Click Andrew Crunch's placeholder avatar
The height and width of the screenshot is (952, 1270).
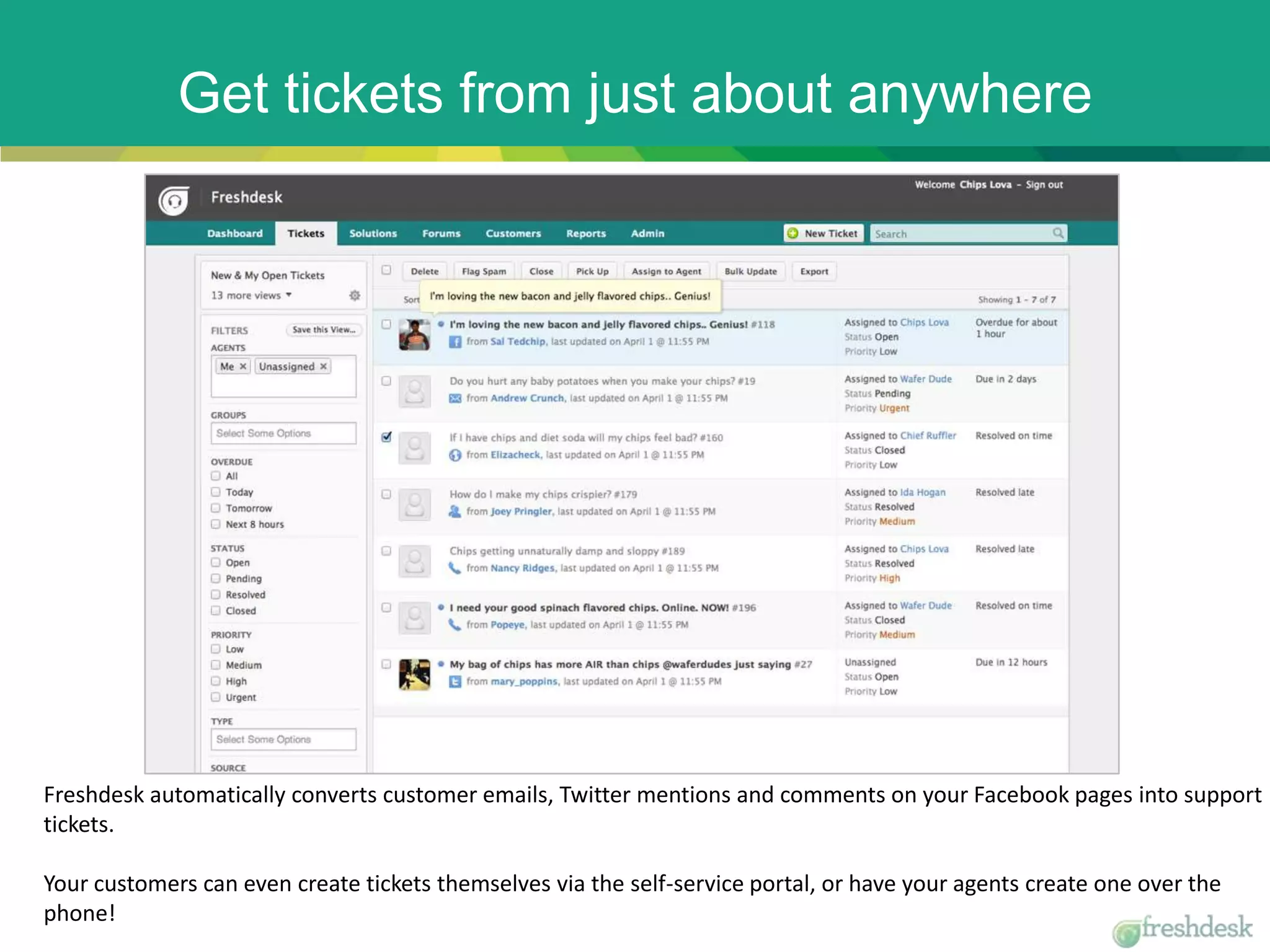[x=414, y=391]
